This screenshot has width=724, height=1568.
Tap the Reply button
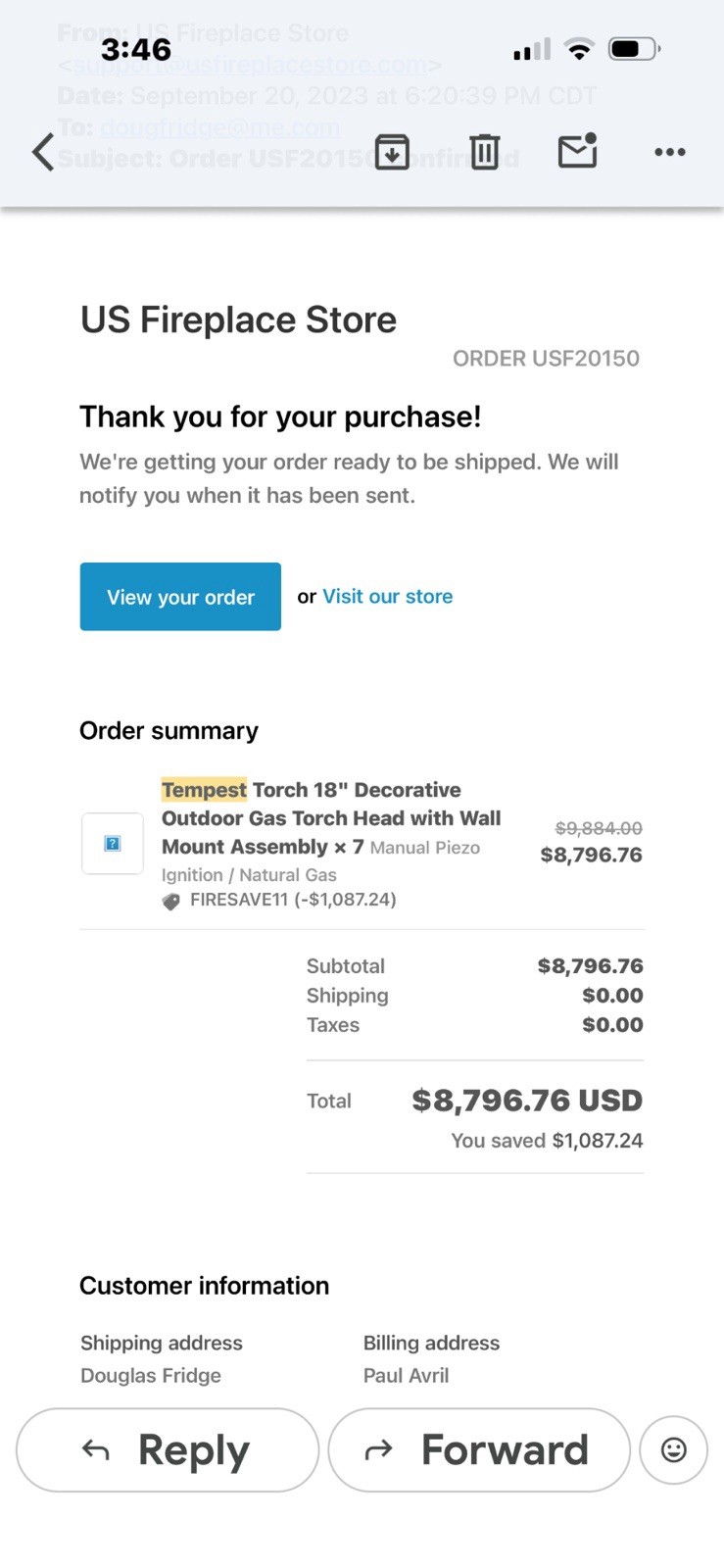pos(168,1449)
